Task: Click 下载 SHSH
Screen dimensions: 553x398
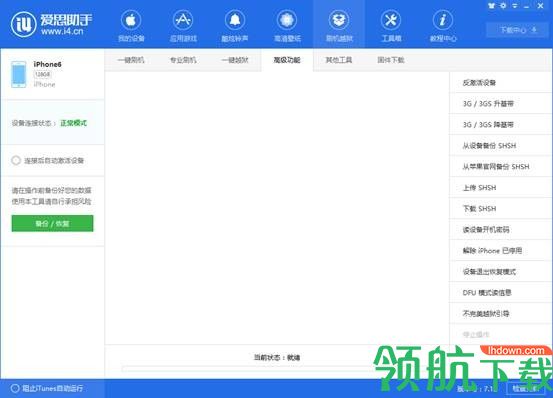Action: (501, 208)
